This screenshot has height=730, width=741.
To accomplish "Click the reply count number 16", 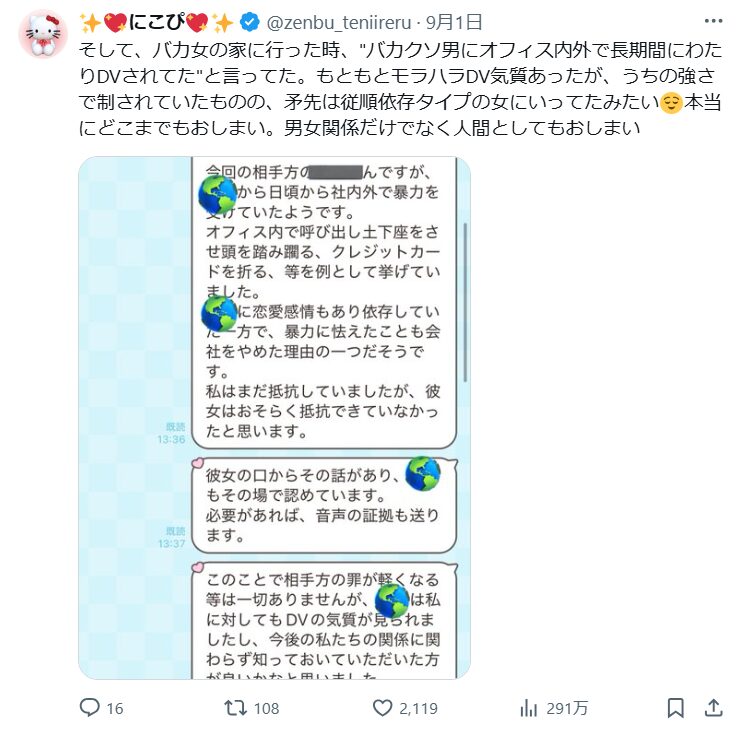I will coord(115,708).
